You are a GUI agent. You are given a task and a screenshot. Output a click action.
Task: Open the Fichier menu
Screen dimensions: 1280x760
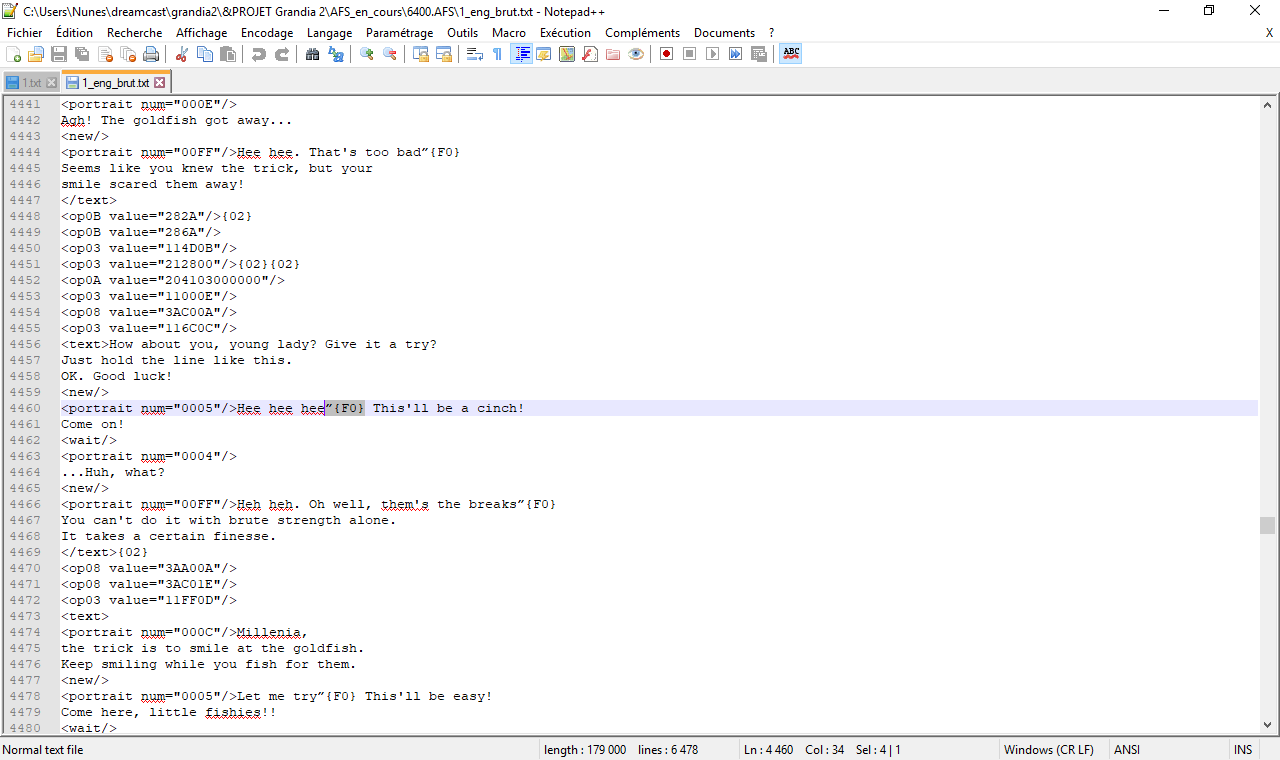(25, 33)
